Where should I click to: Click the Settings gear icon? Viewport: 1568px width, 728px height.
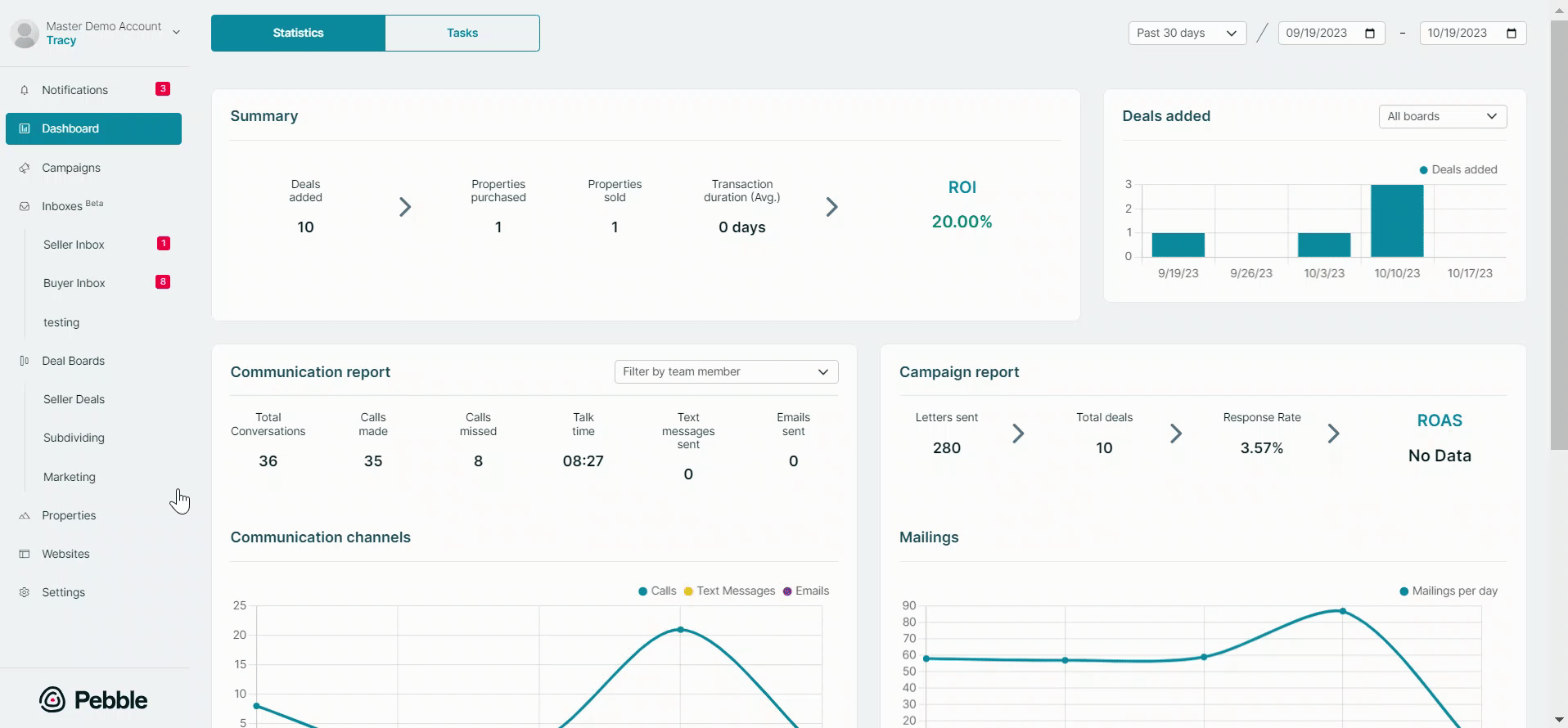click(25, 592)
